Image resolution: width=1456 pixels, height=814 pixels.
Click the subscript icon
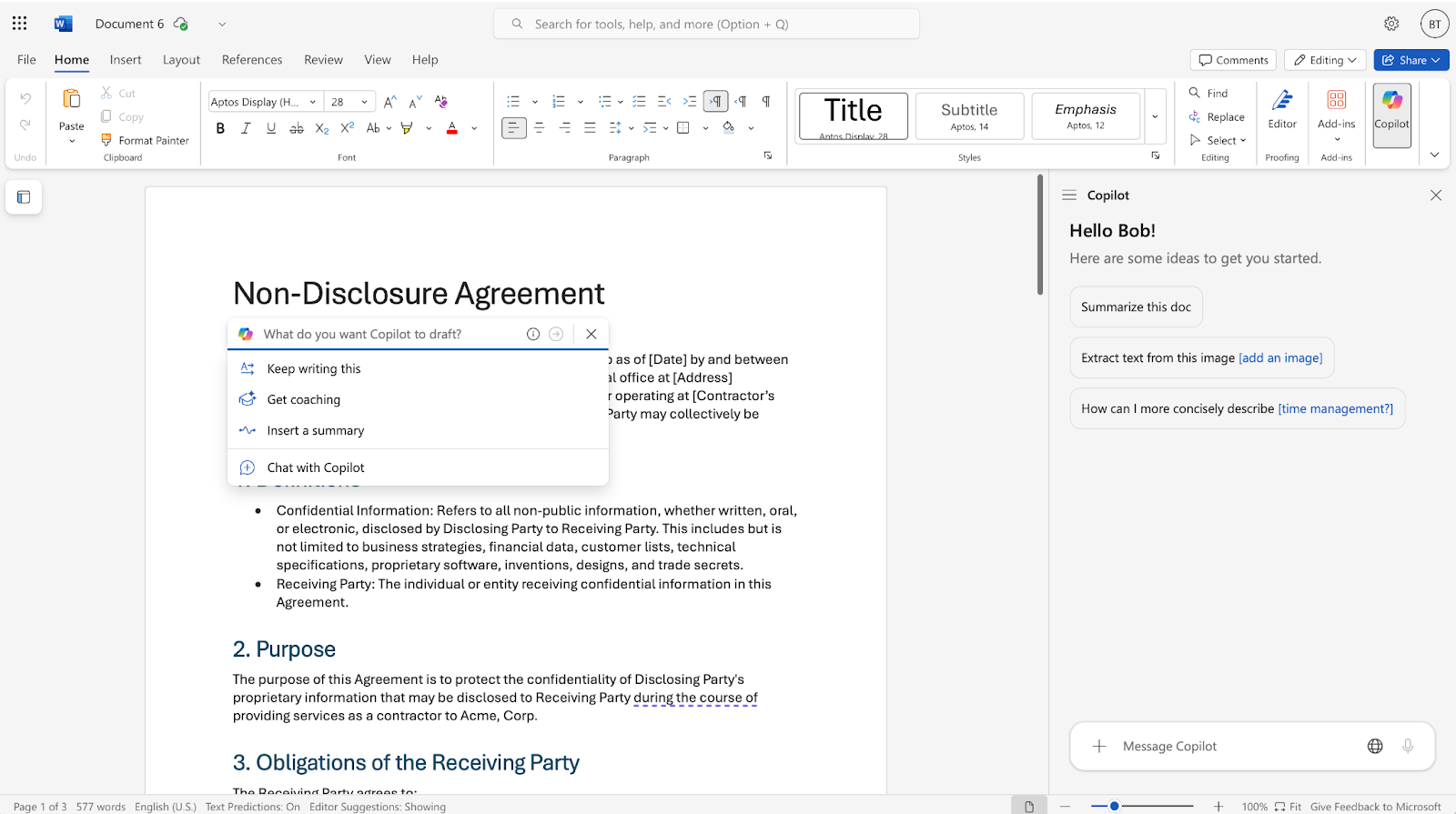click(x=321, y=128)
